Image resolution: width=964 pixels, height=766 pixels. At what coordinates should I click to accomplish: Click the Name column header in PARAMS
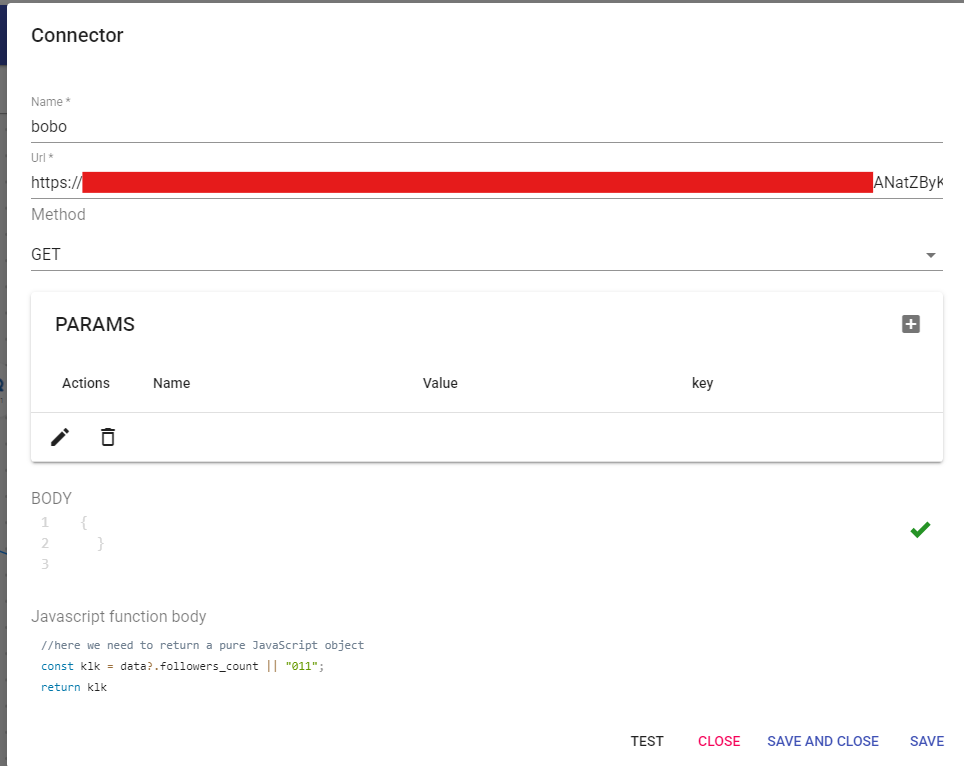pos(171,383)
